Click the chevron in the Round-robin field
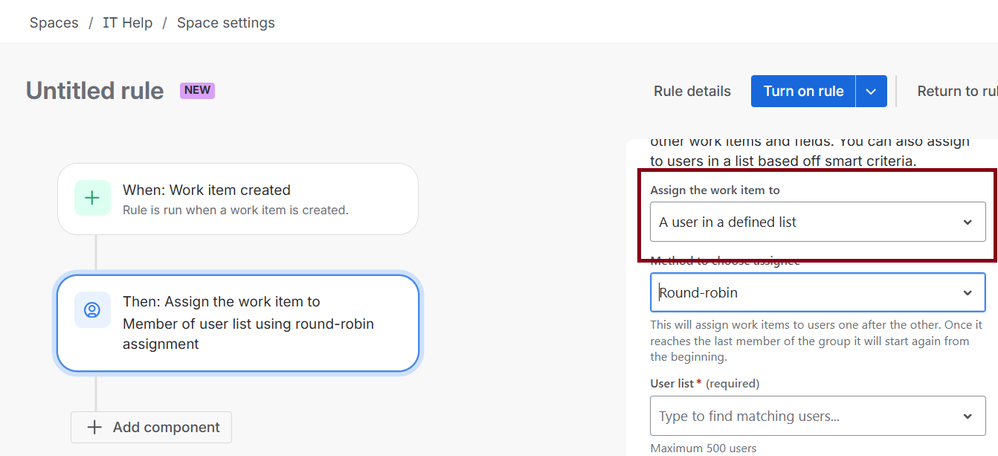Screen dimensions: 998x456 click(x=967, y=293)
